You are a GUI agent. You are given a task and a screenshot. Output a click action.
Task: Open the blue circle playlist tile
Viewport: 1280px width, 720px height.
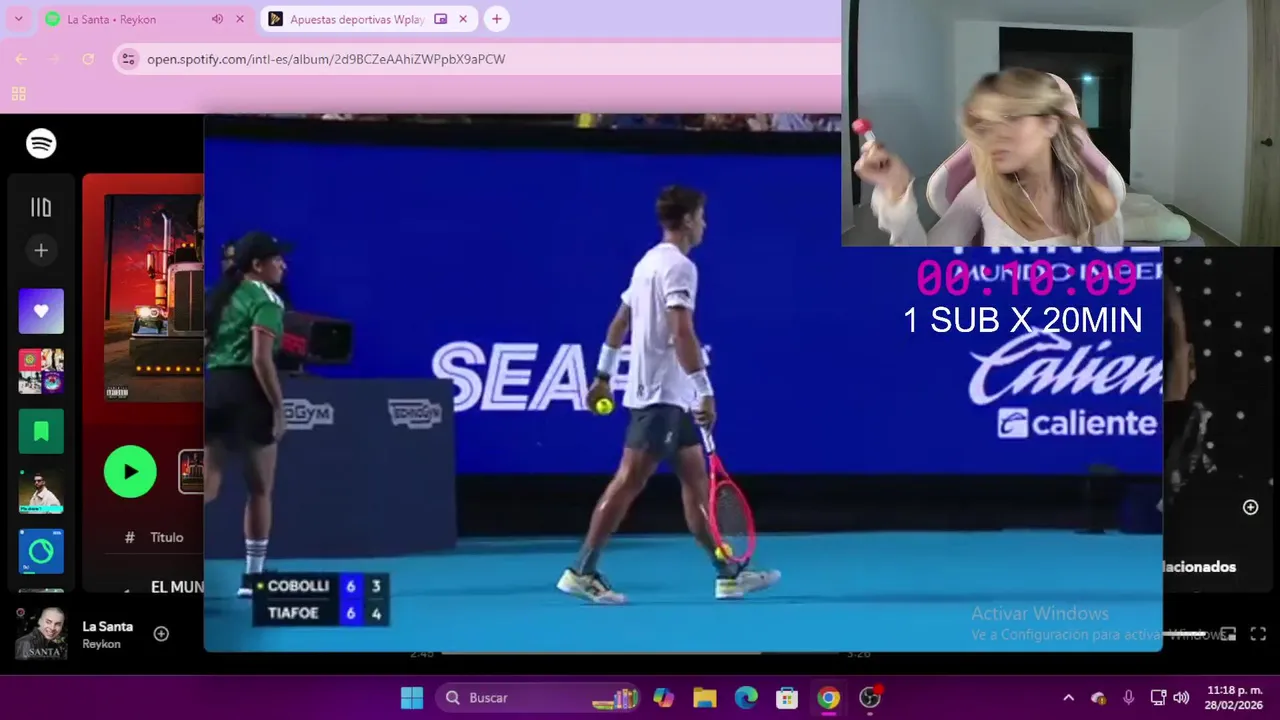pyautogui.click(x=41, y=551)
